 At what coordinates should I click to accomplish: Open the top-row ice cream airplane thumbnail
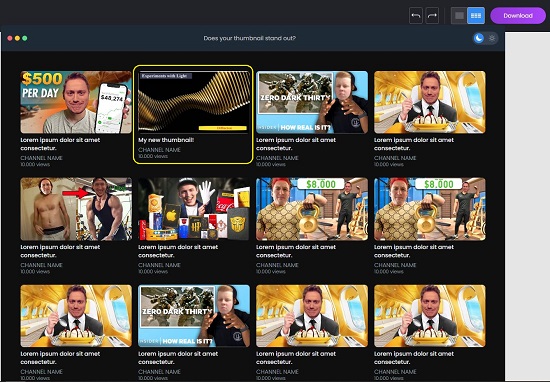(x=430, y=102)
